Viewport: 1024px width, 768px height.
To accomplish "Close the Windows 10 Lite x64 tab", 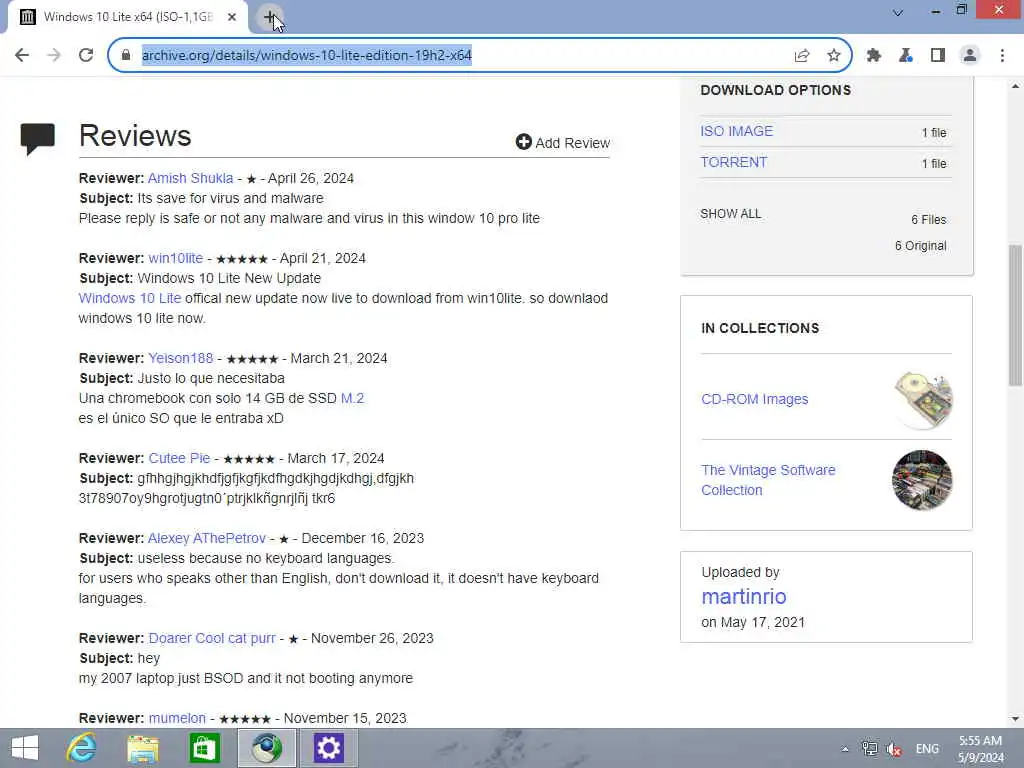I will point(232,17).
